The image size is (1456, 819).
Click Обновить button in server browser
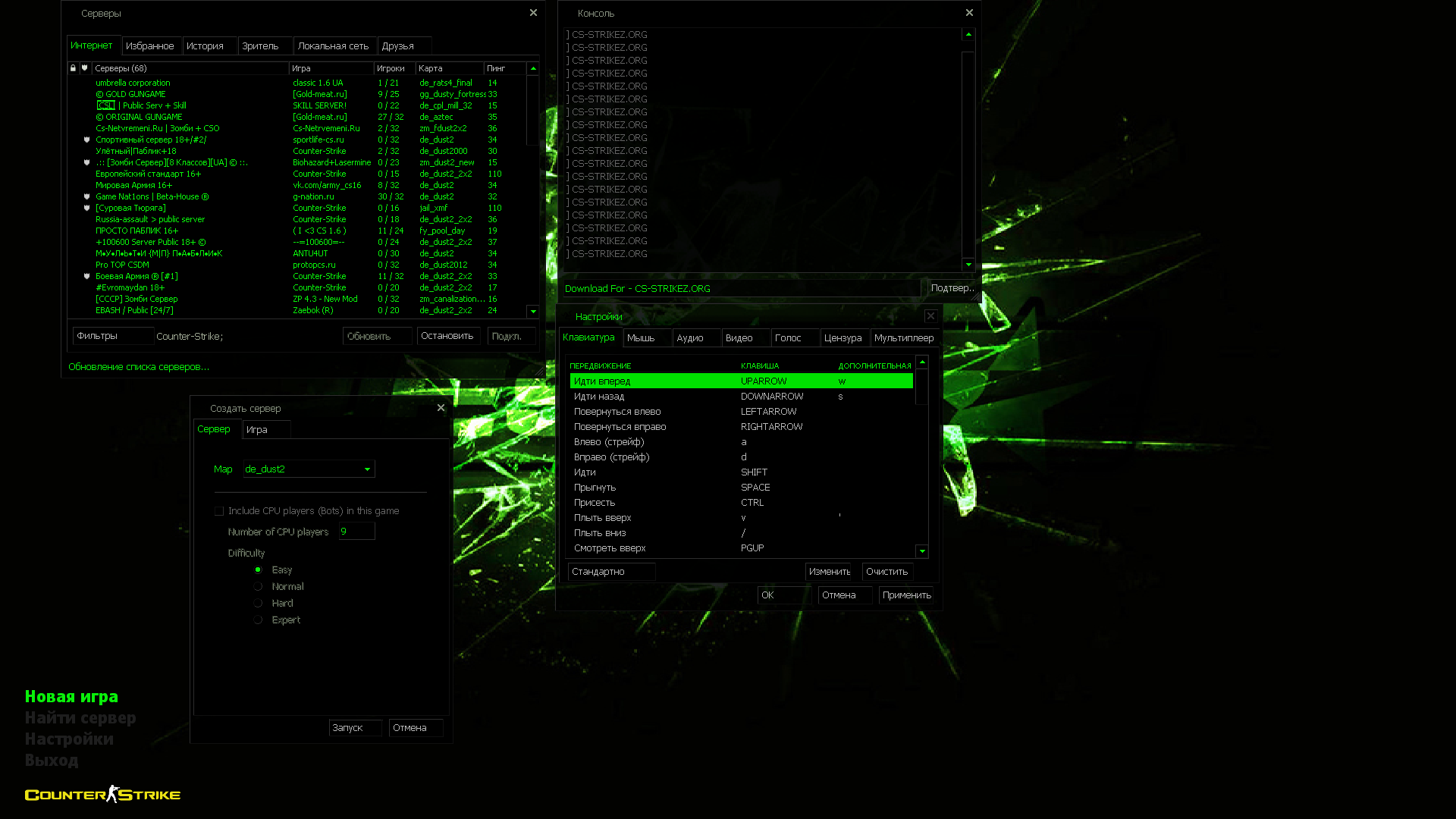(377, 336)
